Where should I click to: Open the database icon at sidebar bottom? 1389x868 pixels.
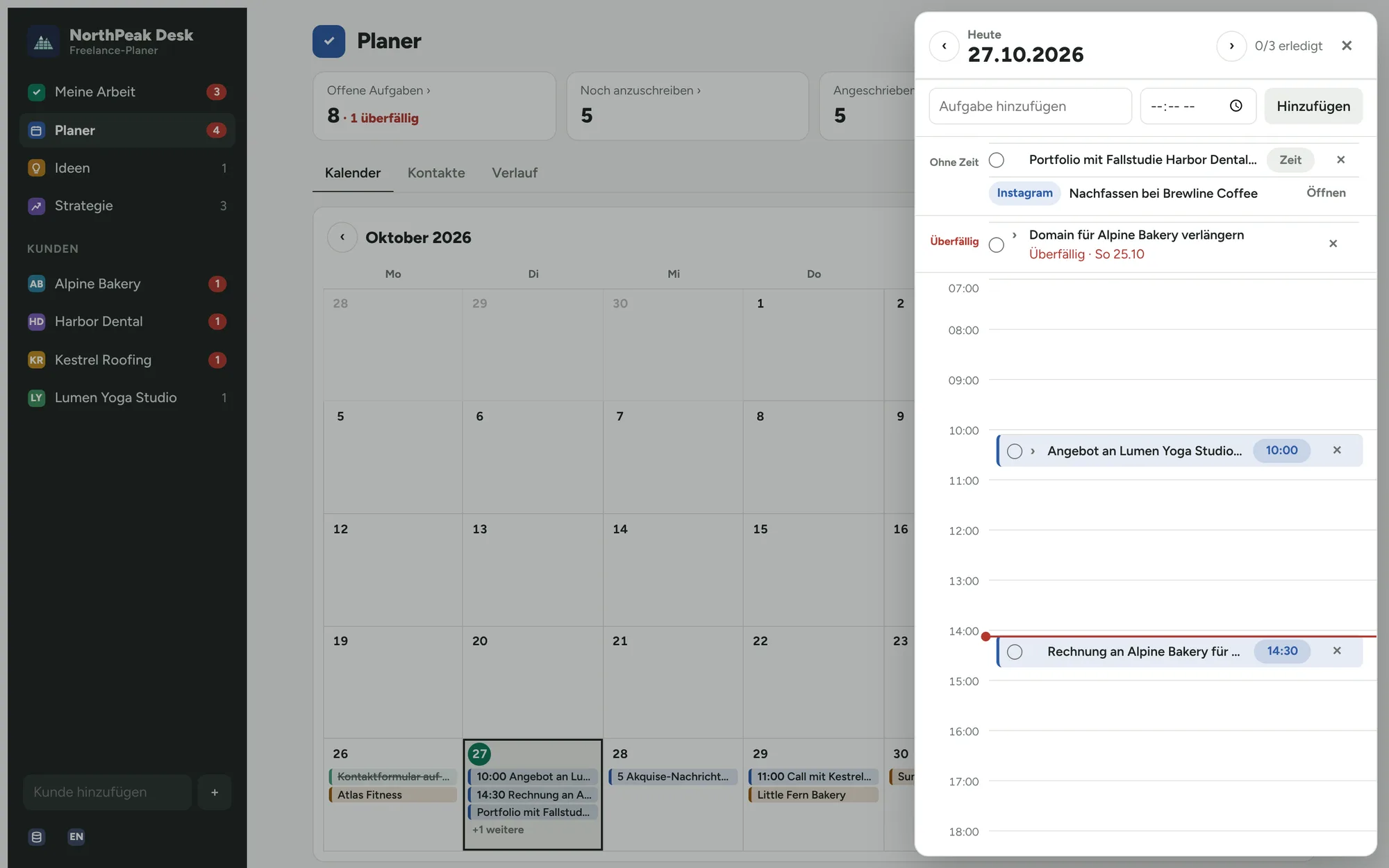(x=37, y=837)
